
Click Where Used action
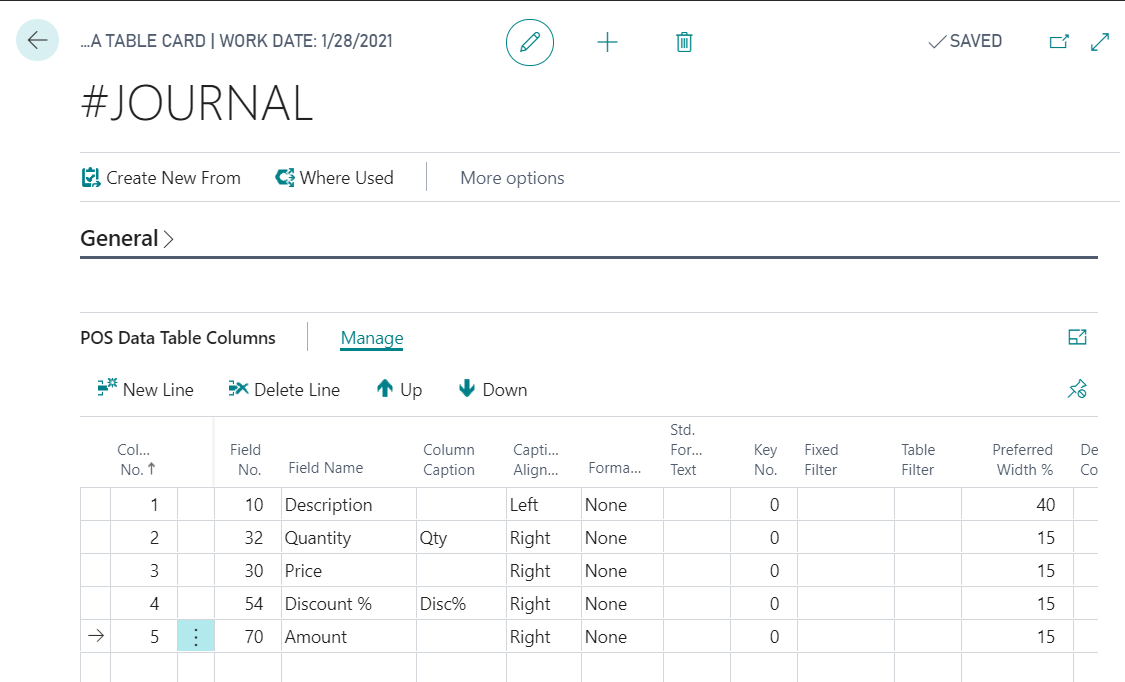[334, 178]
